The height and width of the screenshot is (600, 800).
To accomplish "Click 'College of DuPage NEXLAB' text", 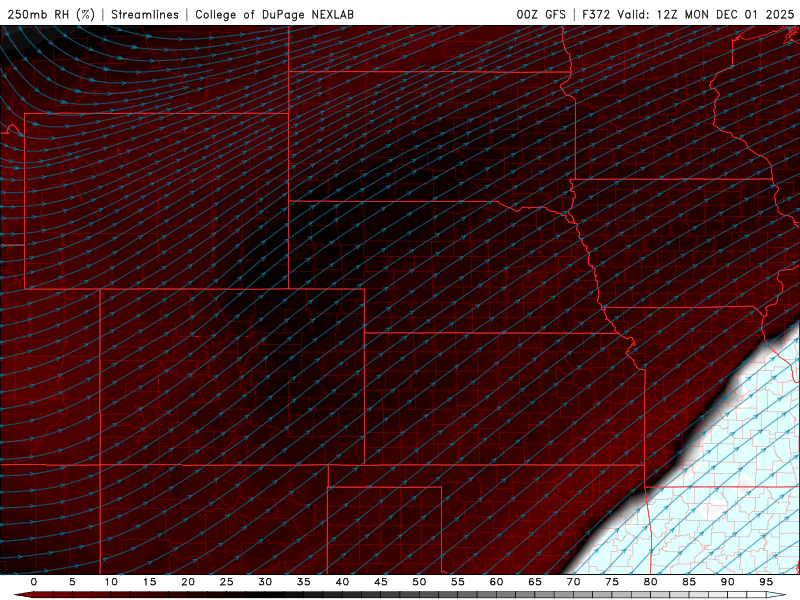I will (274, 14).
